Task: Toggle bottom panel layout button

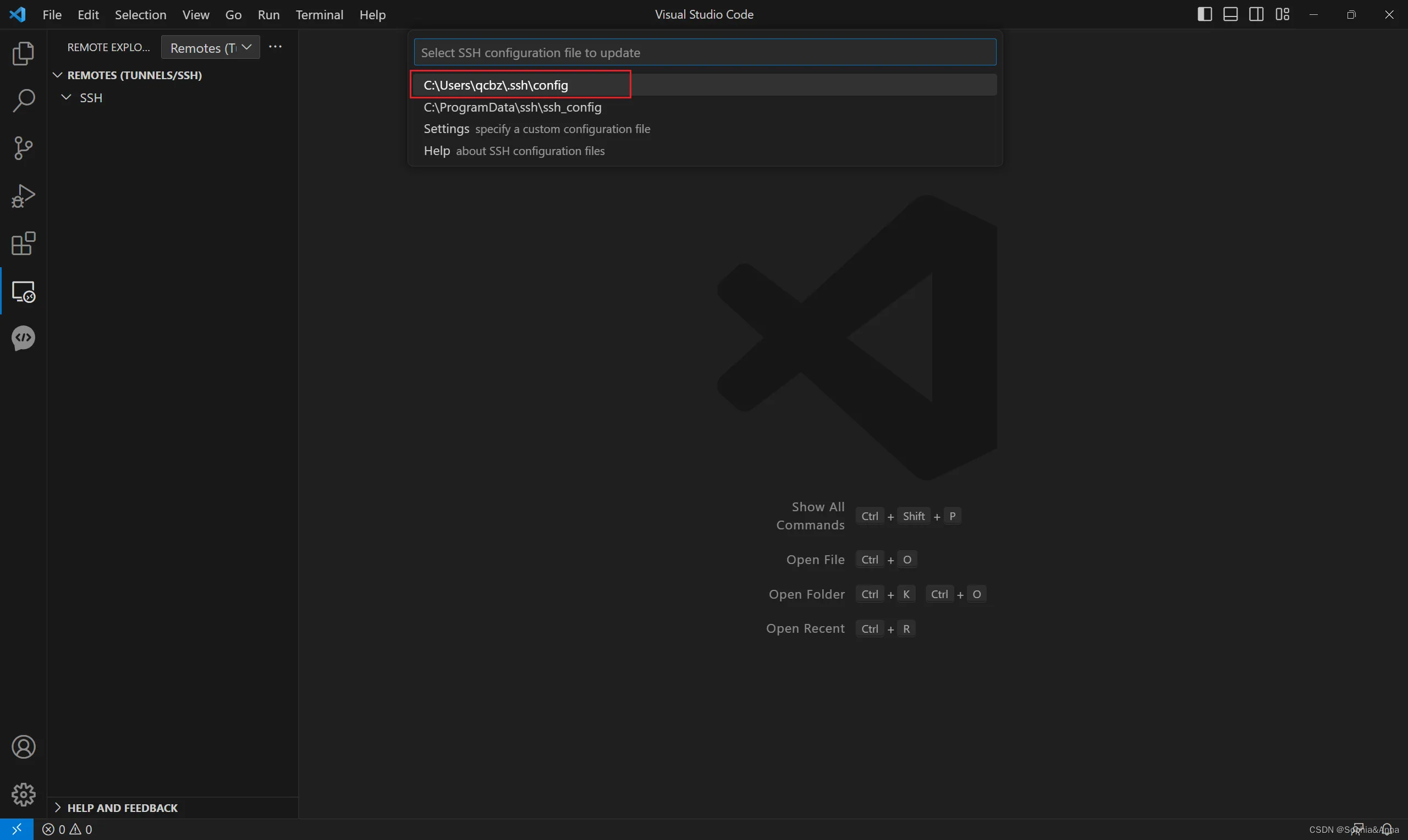Action: [1230, 14]
